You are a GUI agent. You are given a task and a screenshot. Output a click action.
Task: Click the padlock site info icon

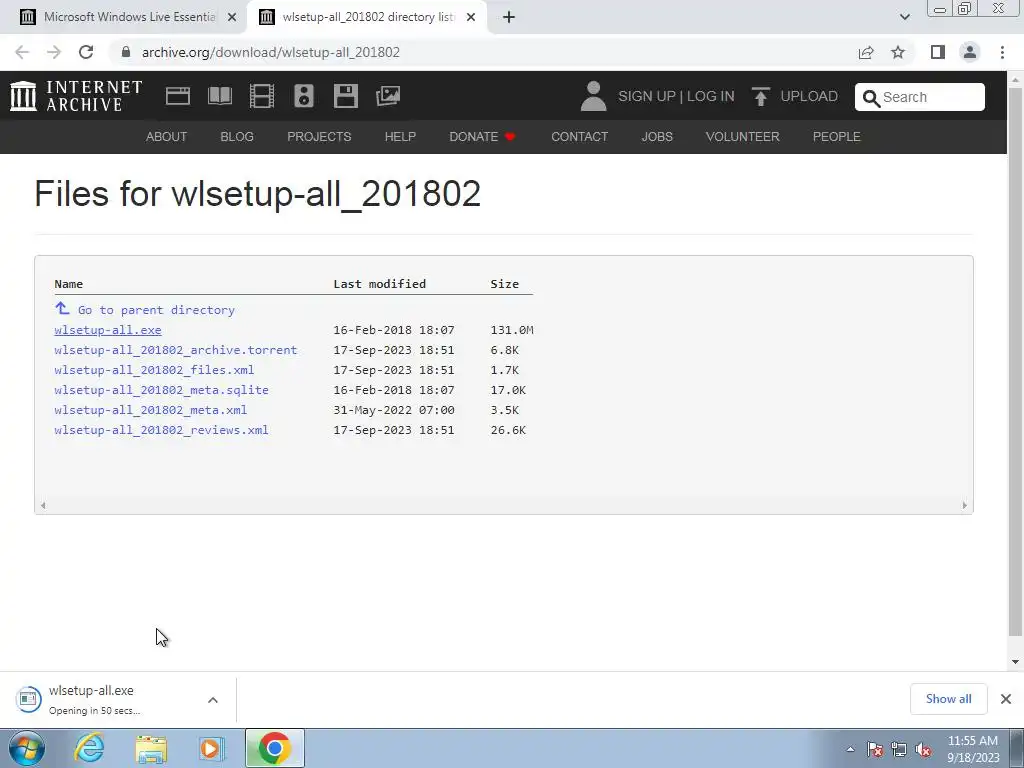coord(126,52)
